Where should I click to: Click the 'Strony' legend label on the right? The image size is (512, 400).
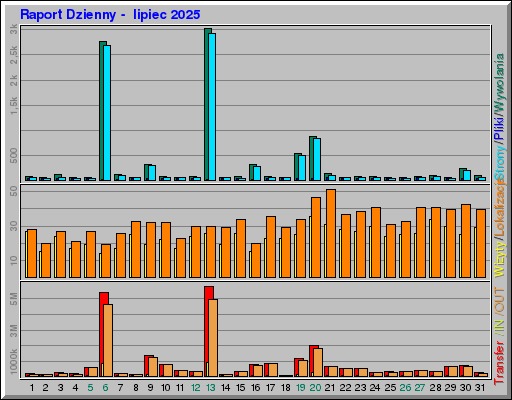[x=499, y=162]
